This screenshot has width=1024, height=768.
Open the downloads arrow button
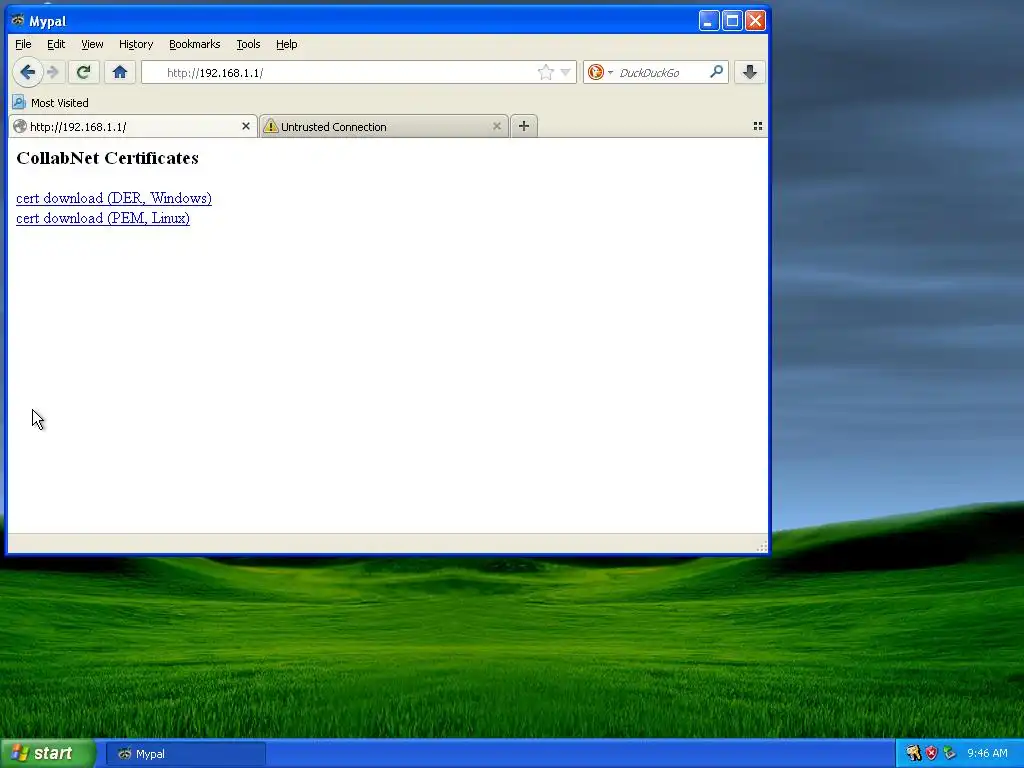[x=750, y=72]
